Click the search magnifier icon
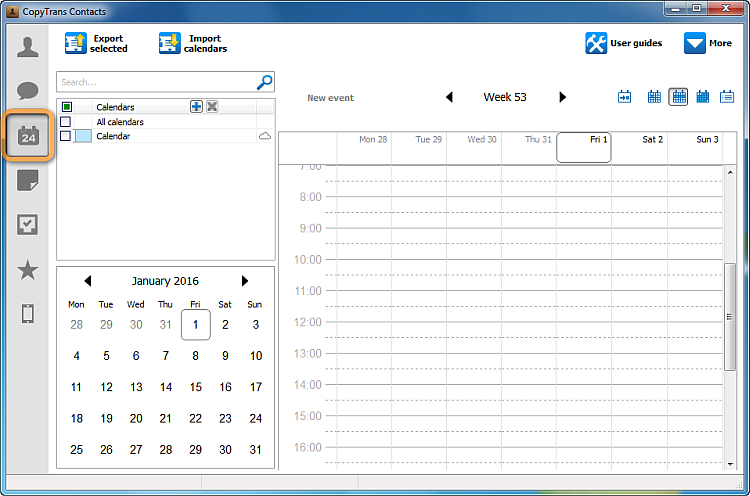The width and height of the screenshot is (750, 496). point(265,82)
